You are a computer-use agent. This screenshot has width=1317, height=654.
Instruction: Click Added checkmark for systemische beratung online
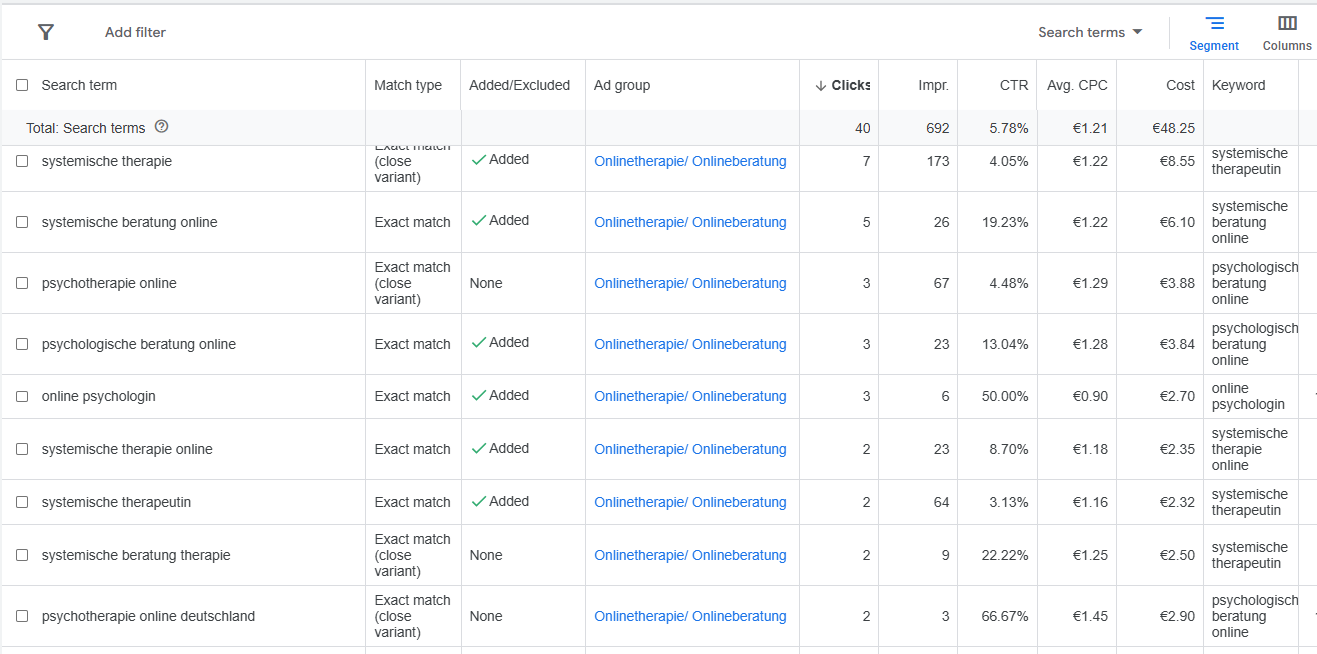479,220
